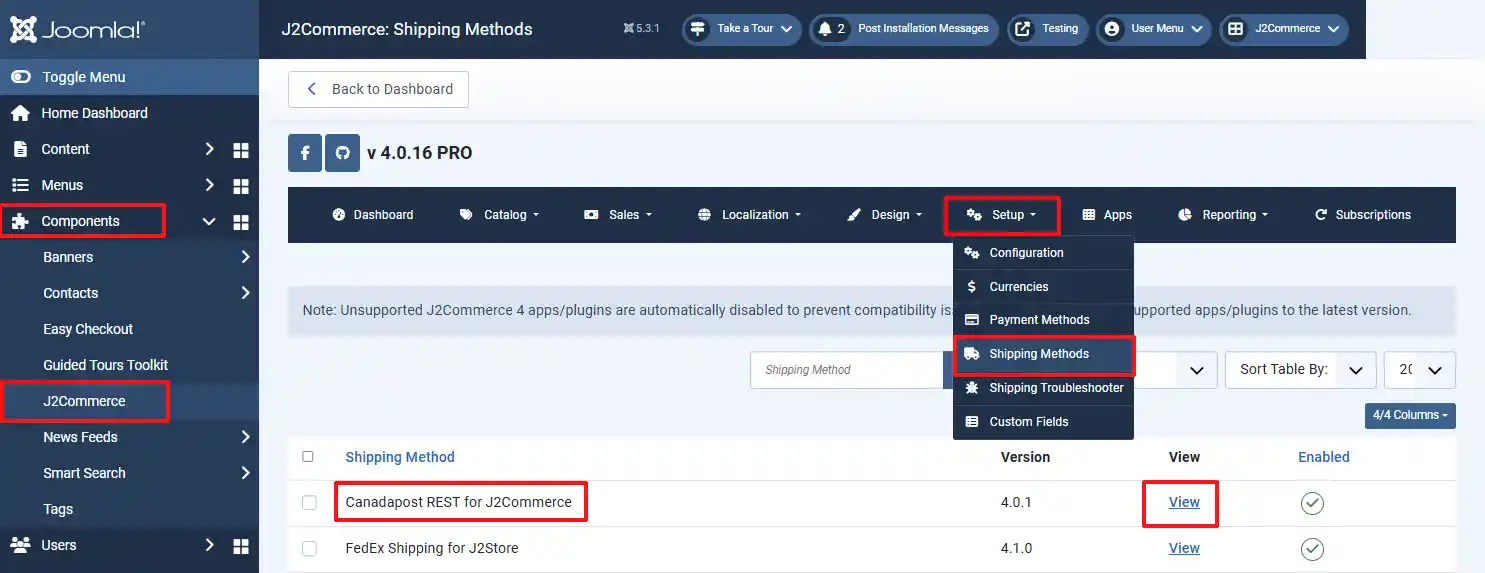Open the list limit dropdown

click(1420, 370)
